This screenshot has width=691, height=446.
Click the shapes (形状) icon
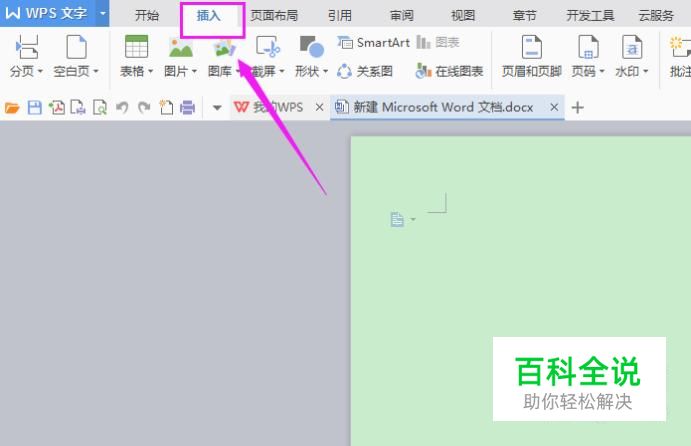(312, 47)
